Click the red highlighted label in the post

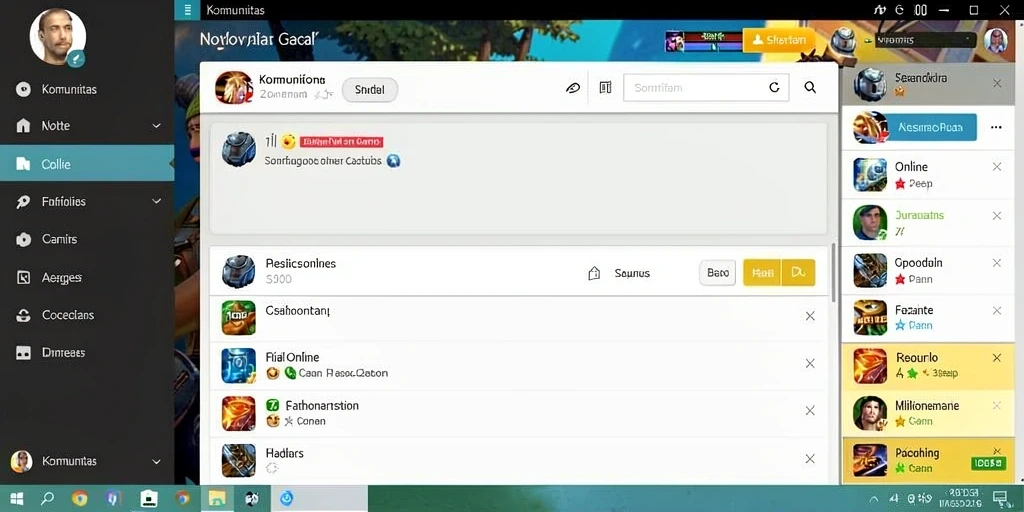point(341,142)
